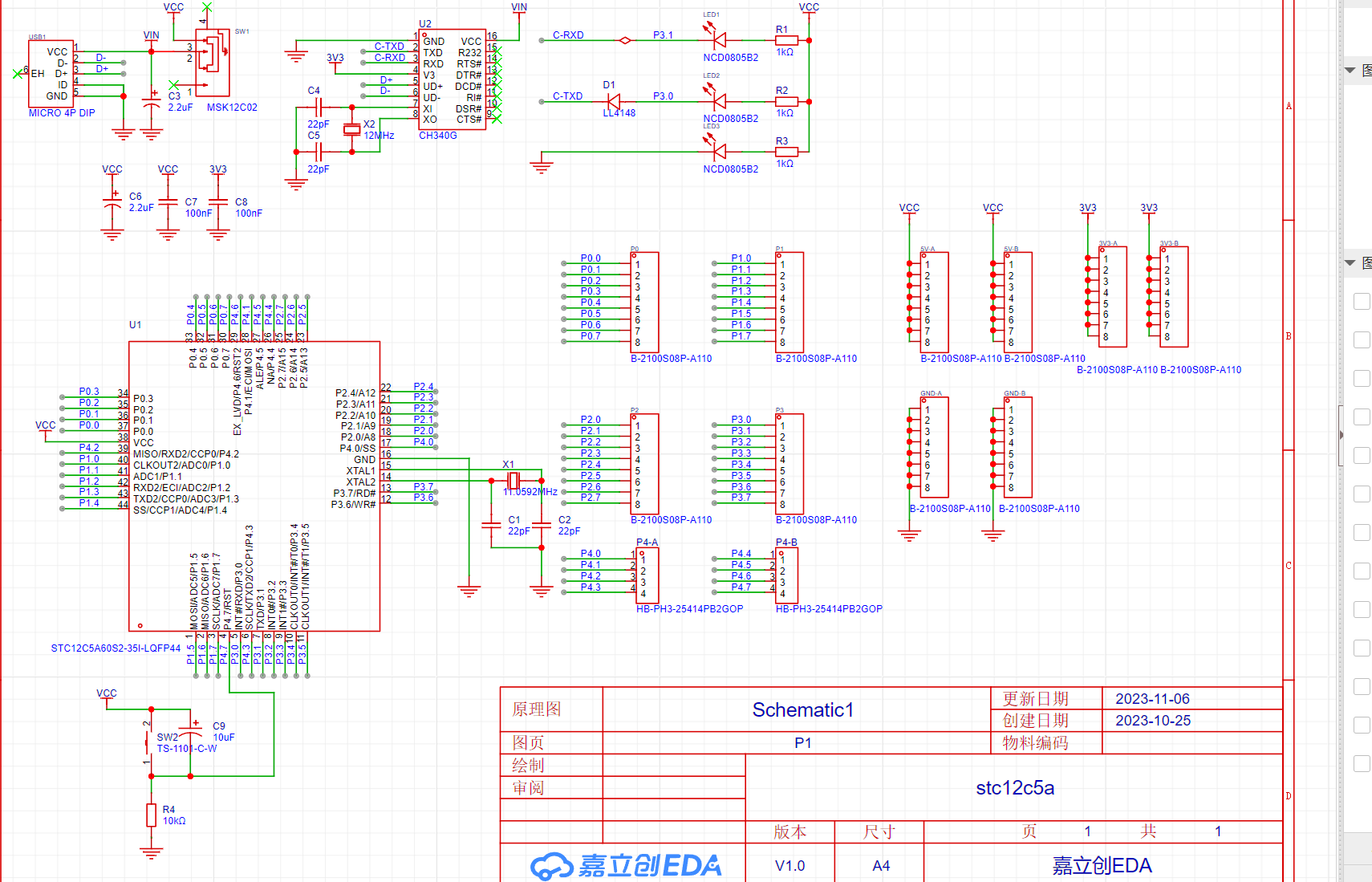Click the HB-PH3-25414PB2GOP label under P4-A

click(689, 609)
